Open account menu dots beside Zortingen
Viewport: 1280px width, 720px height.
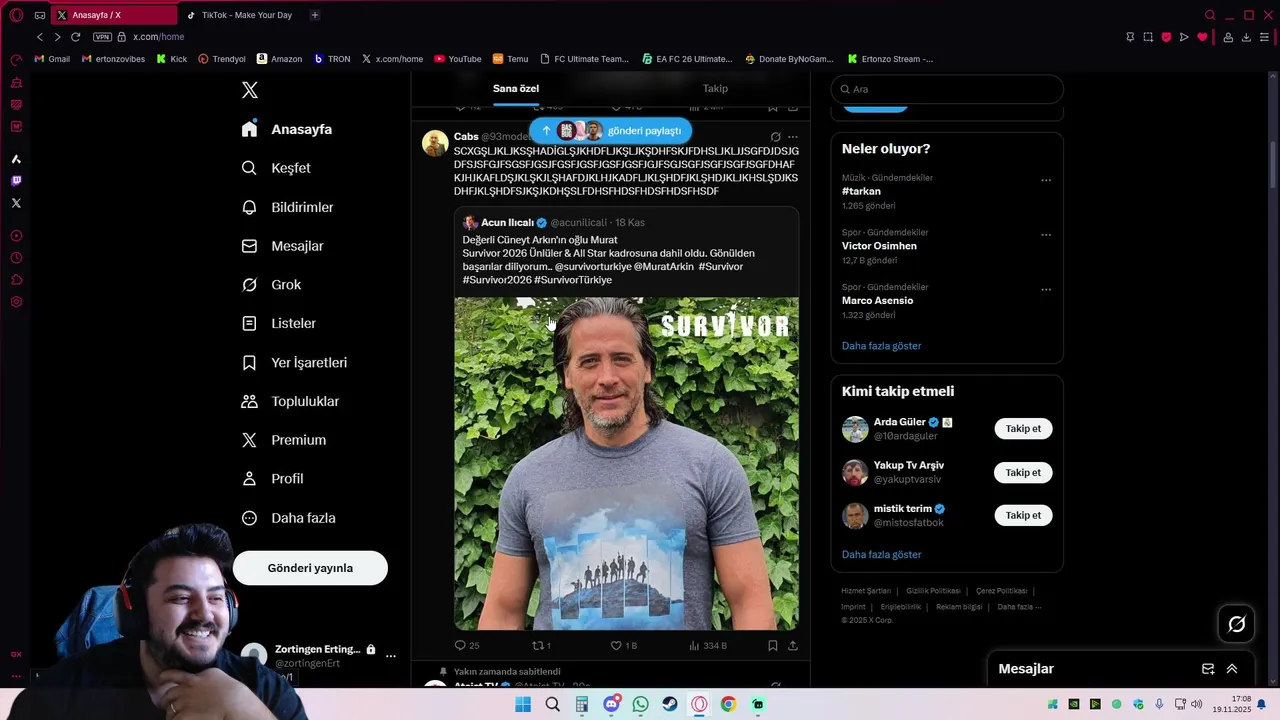coord(391,656)
